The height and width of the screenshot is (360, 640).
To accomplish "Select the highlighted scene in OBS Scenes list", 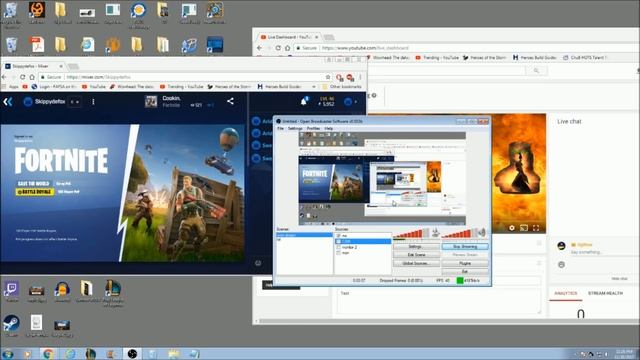I will 304,235.
